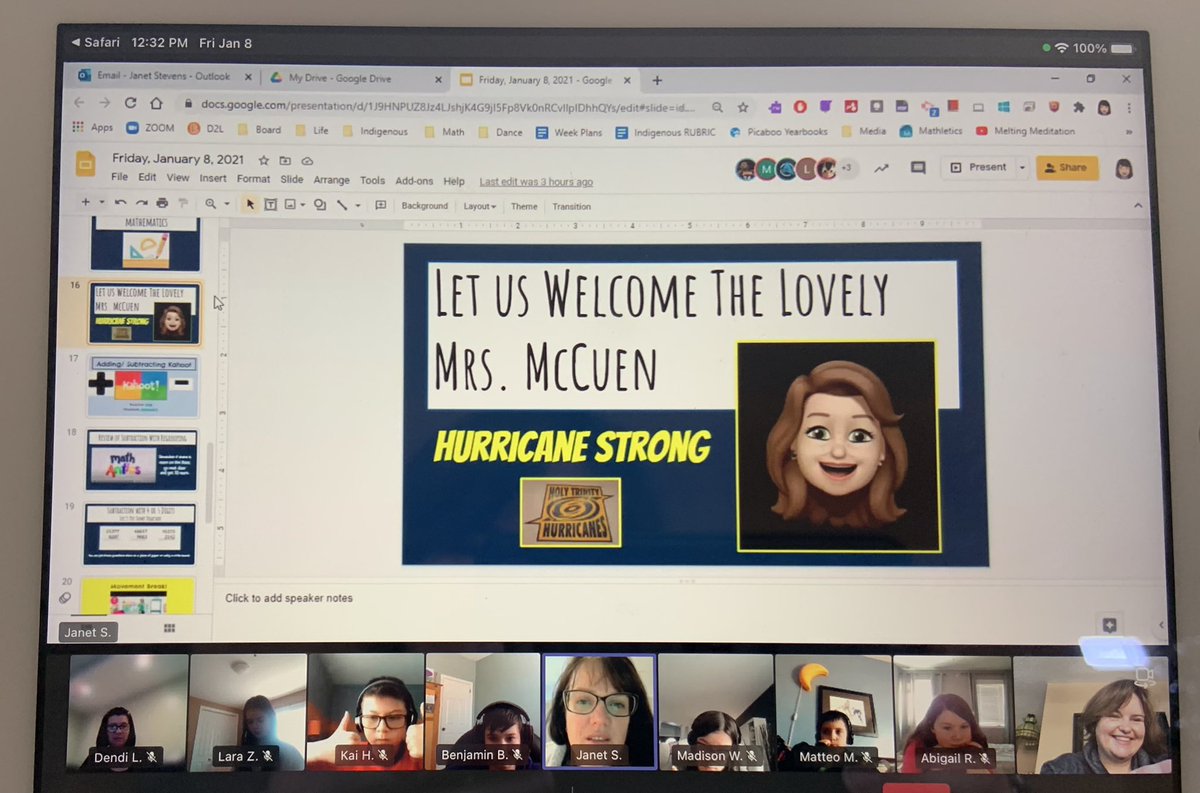The height and width of the screenshot is (793, 1200).
Task: Open the Chrome extensions puzzle piece
Action: [x=1079, y=107]
